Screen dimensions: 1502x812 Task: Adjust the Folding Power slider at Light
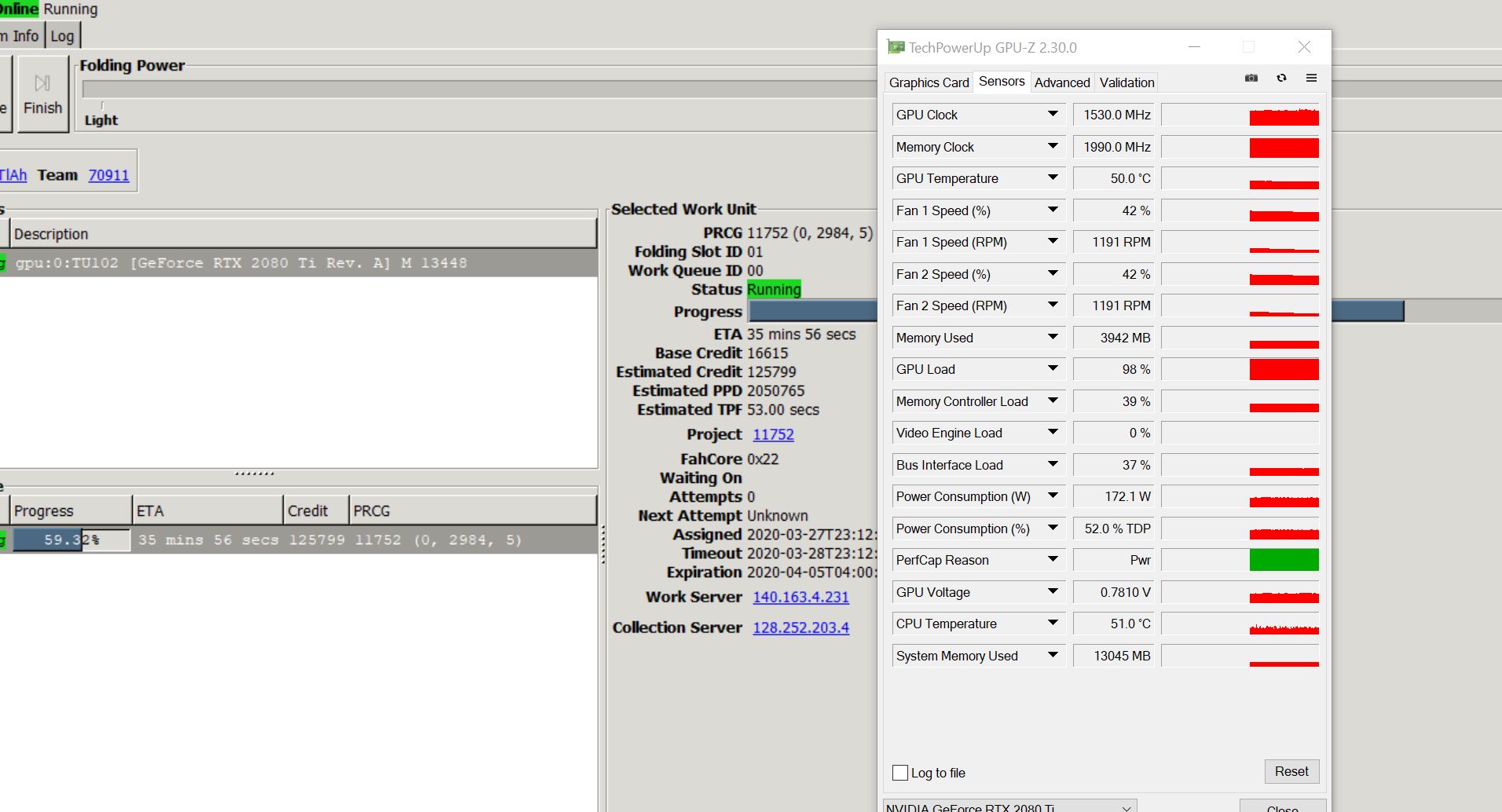102,106
